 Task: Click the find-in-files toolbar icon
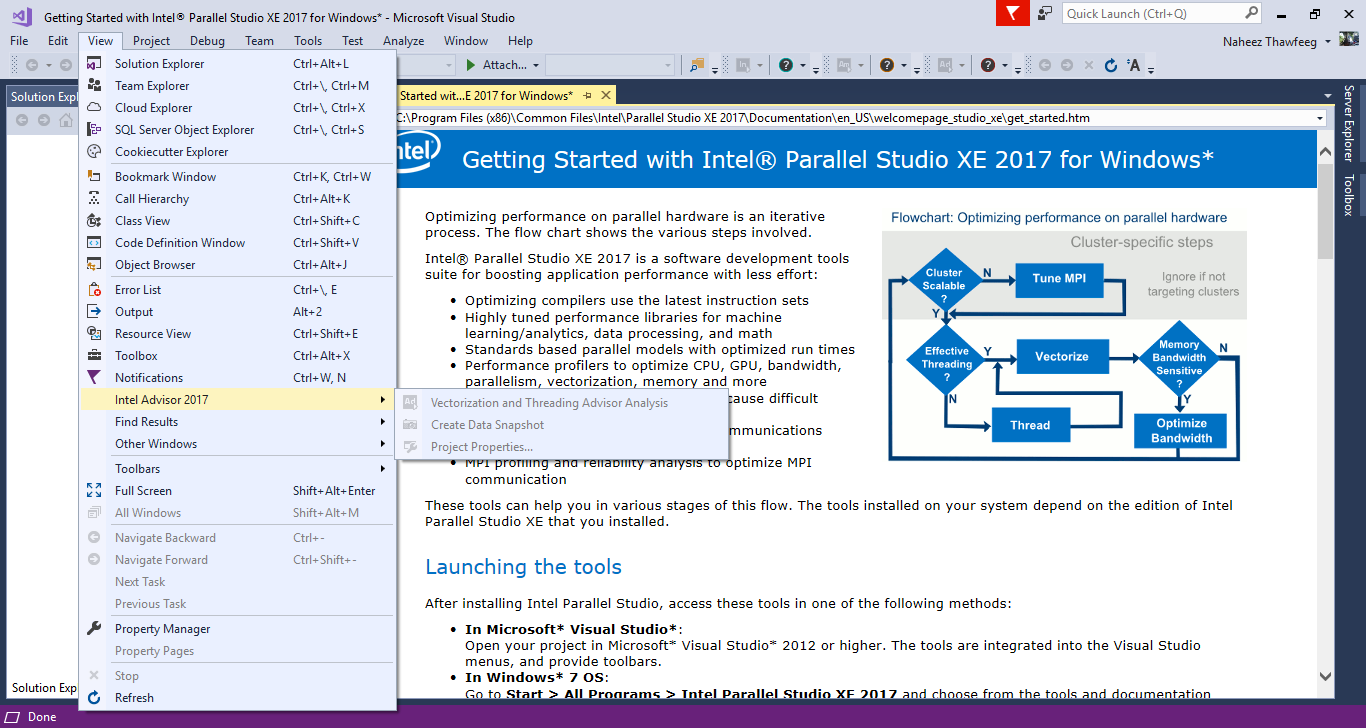[x=697, y=65]
